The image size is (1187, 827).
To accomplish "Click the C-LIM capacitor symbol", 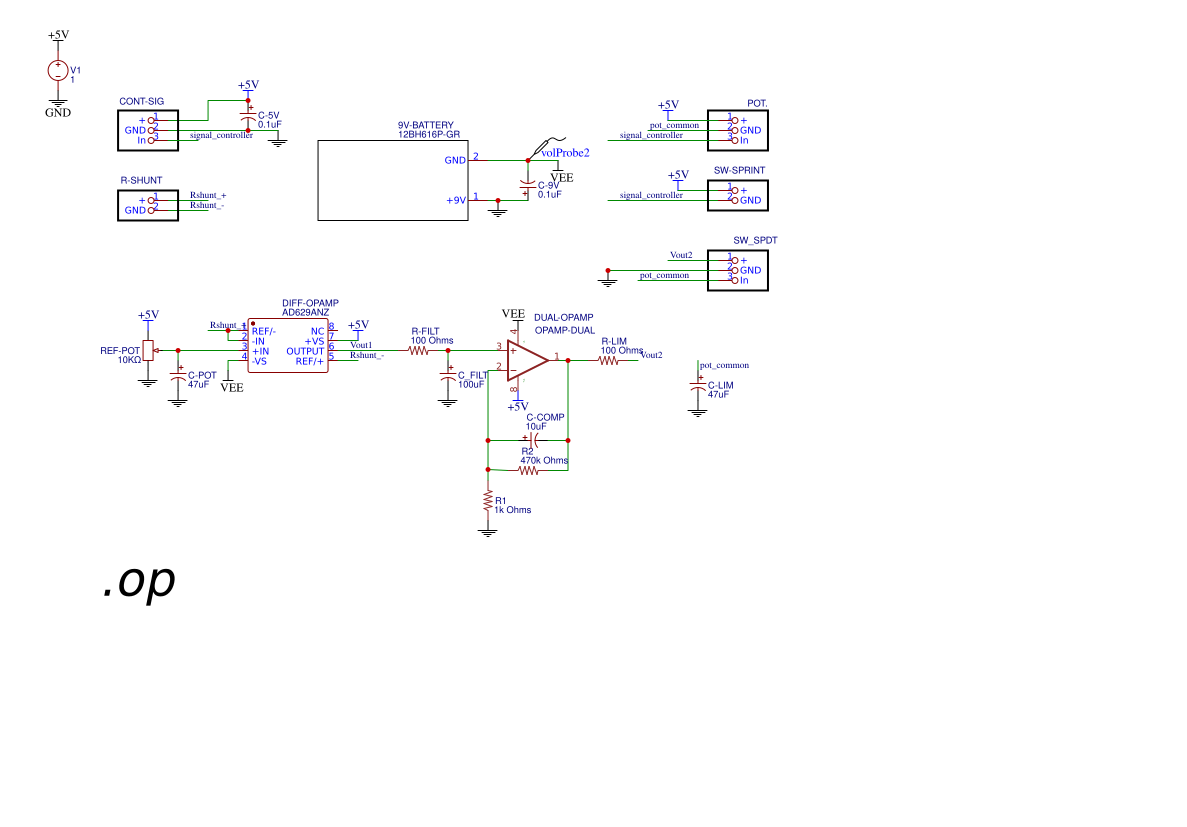I will click(x=698, y=385).
